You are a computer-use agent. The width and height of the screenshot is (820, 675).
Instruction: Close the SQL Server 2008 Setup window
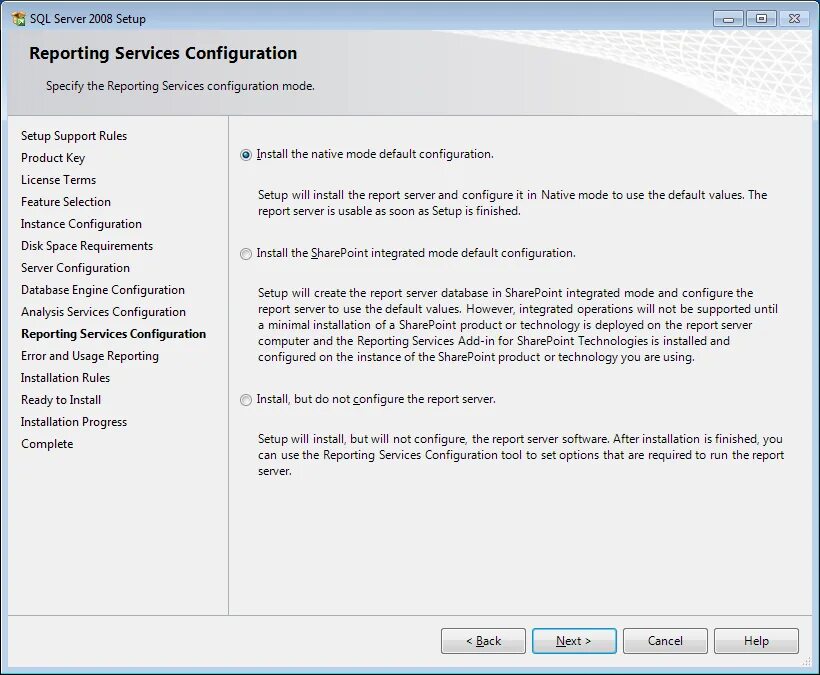coord(794,19)
